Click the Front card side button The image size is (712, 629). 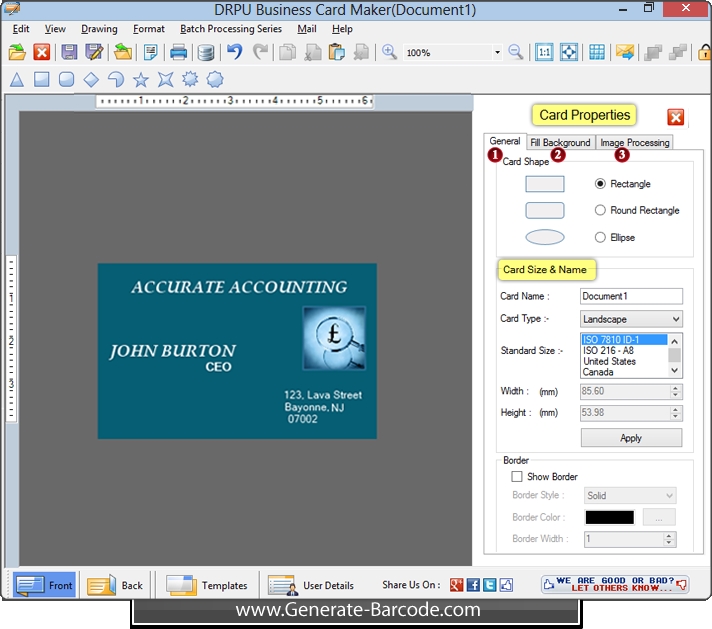point(44,585)
